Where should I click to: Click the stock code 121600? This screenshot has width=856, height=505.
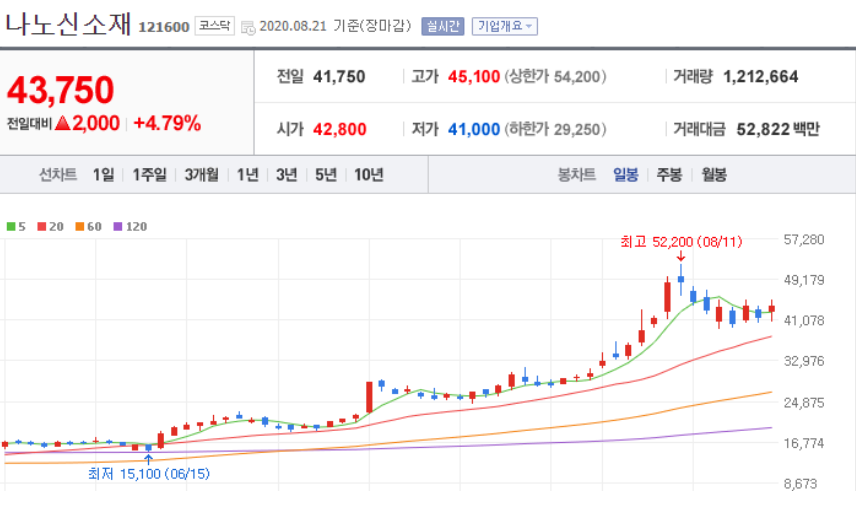click(x=164, y=27)
